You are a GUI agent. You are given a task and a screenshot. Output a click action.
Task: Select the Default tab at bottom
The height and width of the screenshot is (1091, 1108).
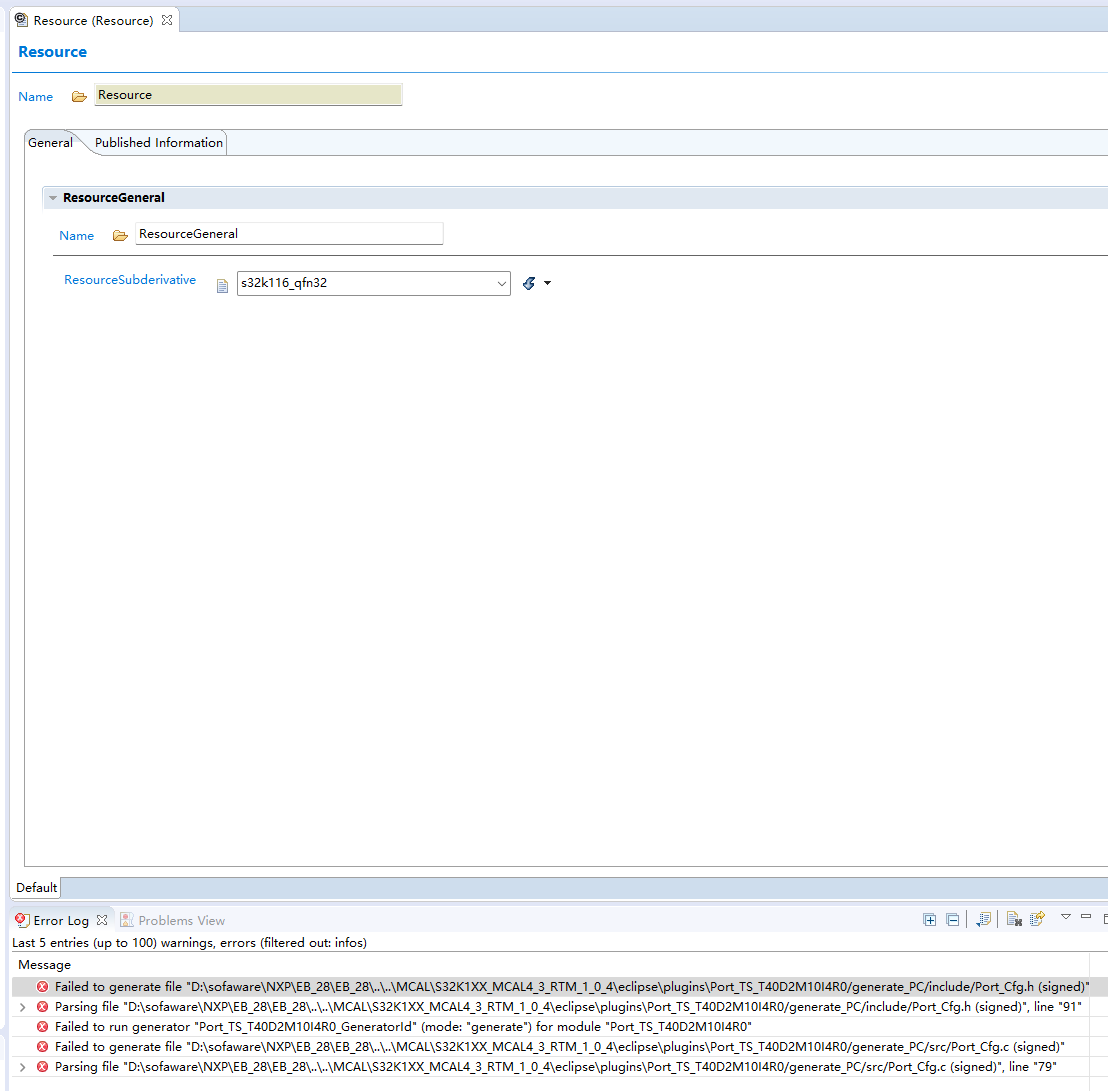36,887
